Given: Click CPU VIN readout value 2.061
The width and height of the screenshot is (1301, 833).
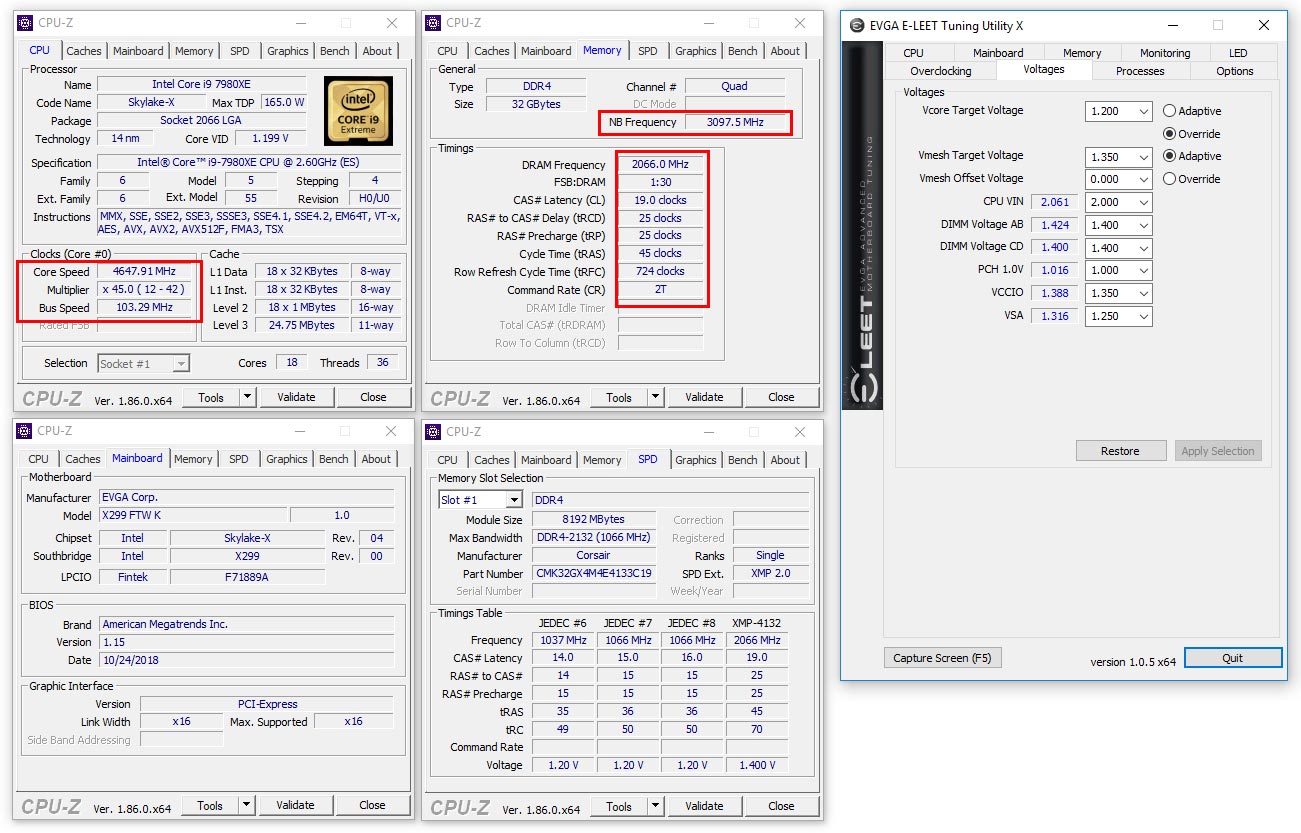Looking at the screenshot, I should (x=1055, y=202).
